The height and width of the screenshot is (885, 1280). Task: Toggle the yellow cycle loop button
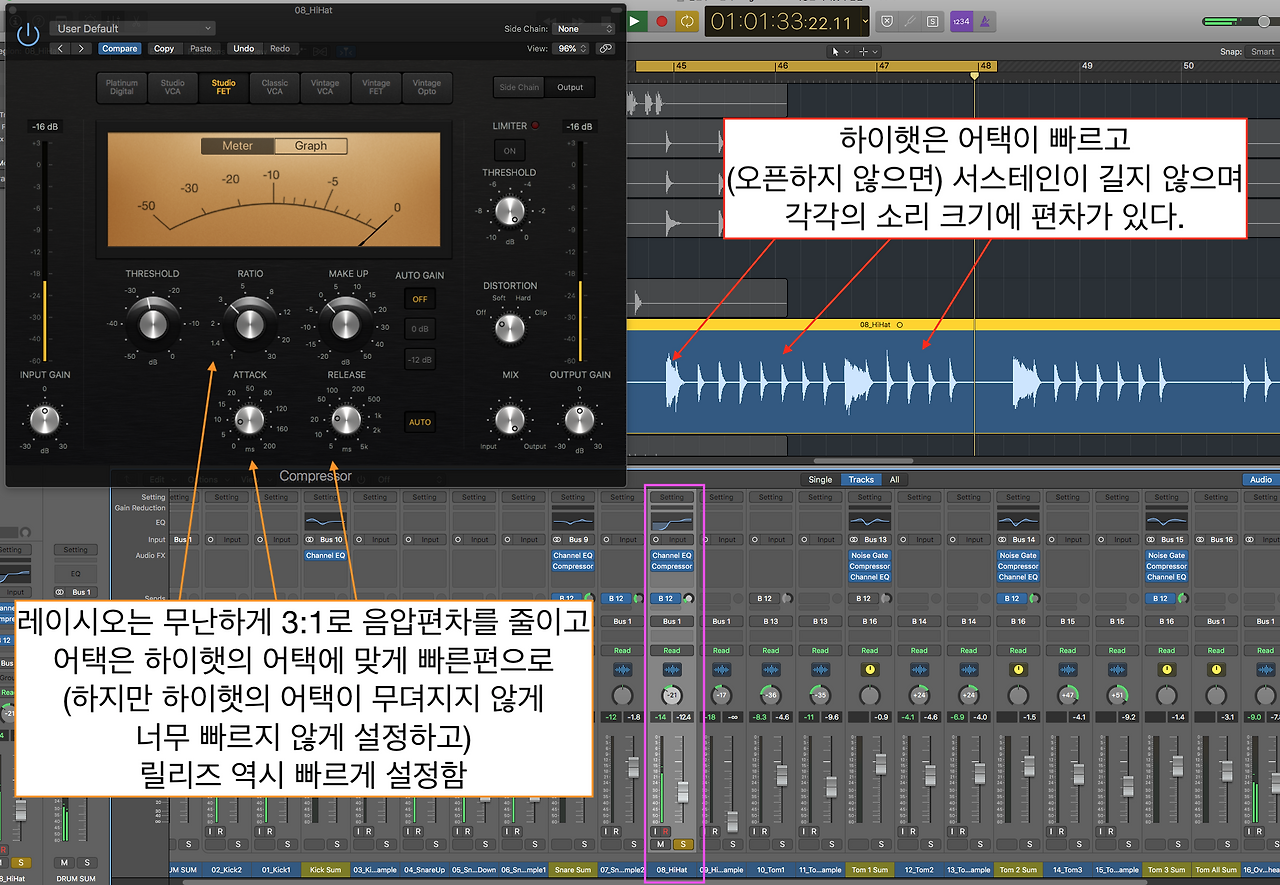[687, 20]
